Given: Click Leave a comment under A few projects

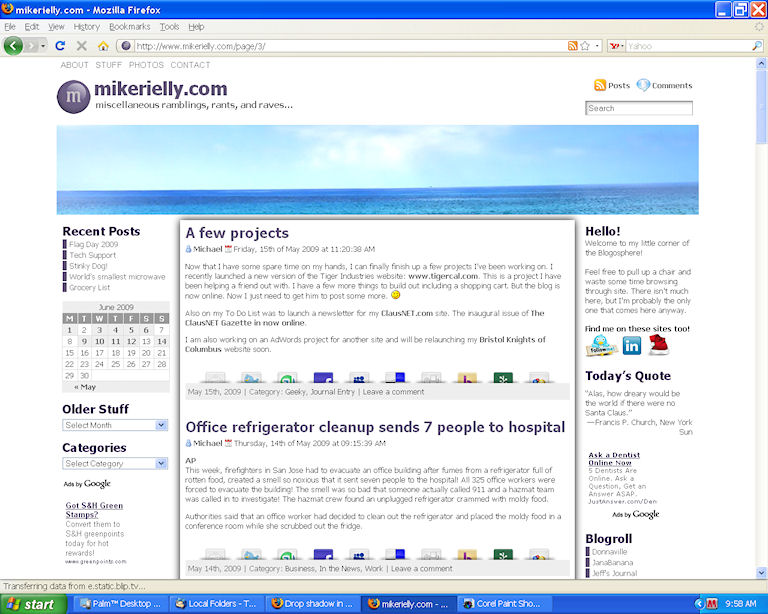Looking at the screenshot, I should [393, 392].
